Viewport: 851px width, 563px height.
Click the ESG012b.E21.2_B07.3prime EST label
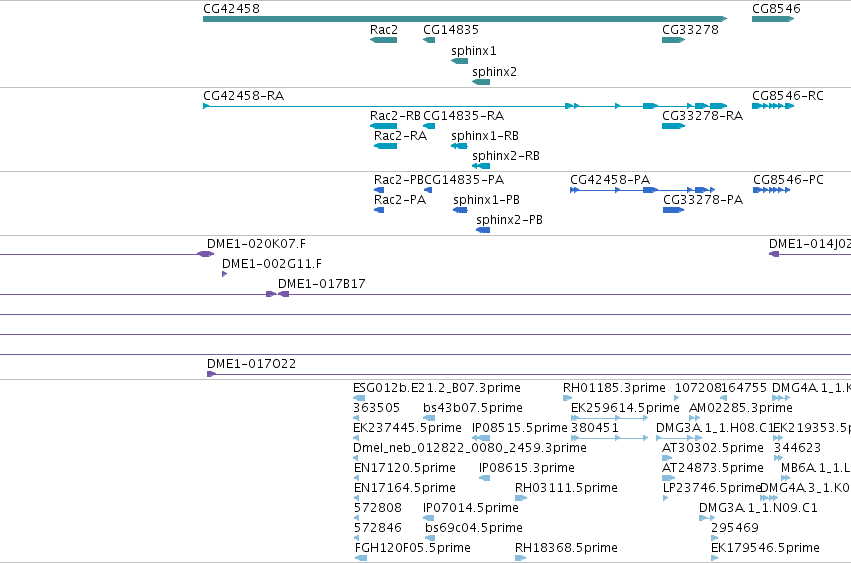437,388
